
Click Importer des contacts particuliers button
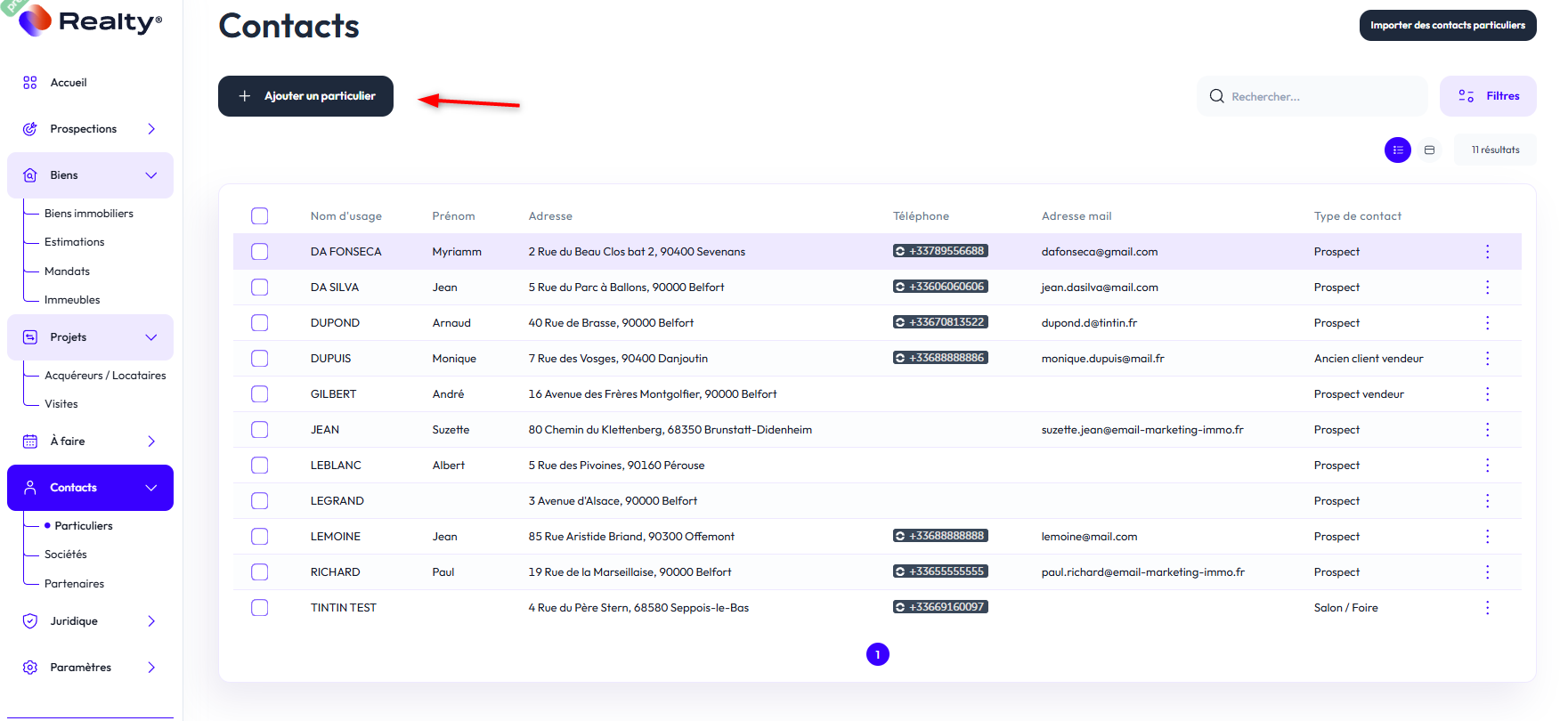coord(1447,25)
